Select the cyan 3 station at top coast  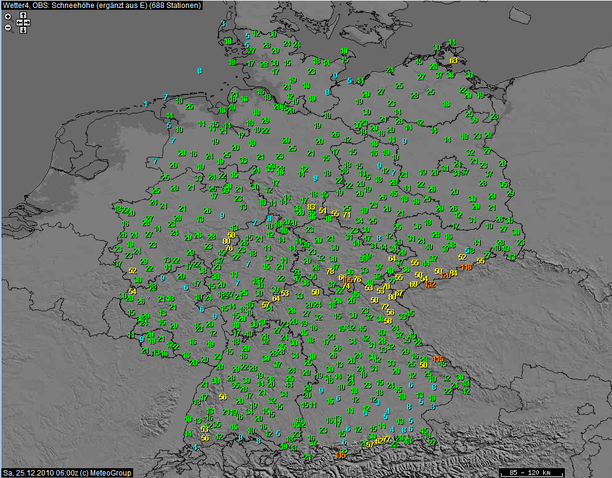point(224,23)
